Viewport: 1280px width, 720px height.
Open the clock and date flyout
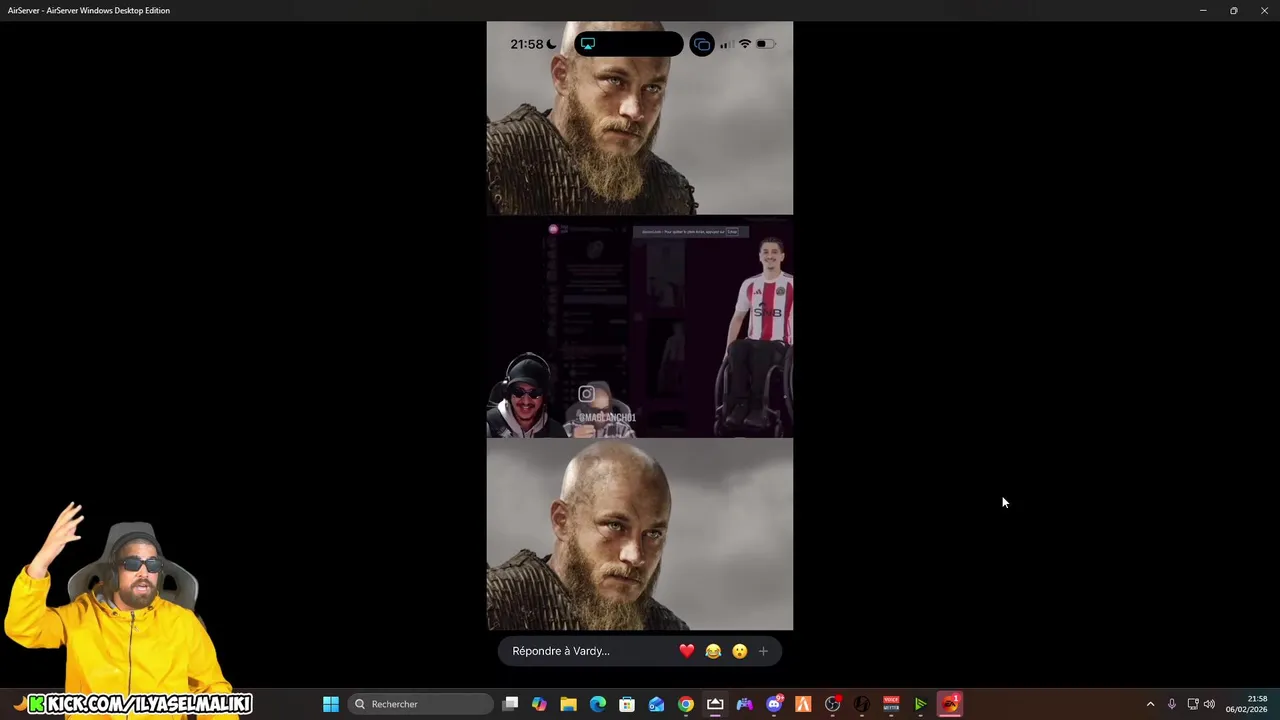pyautogui.click(x=1247, y=704)
